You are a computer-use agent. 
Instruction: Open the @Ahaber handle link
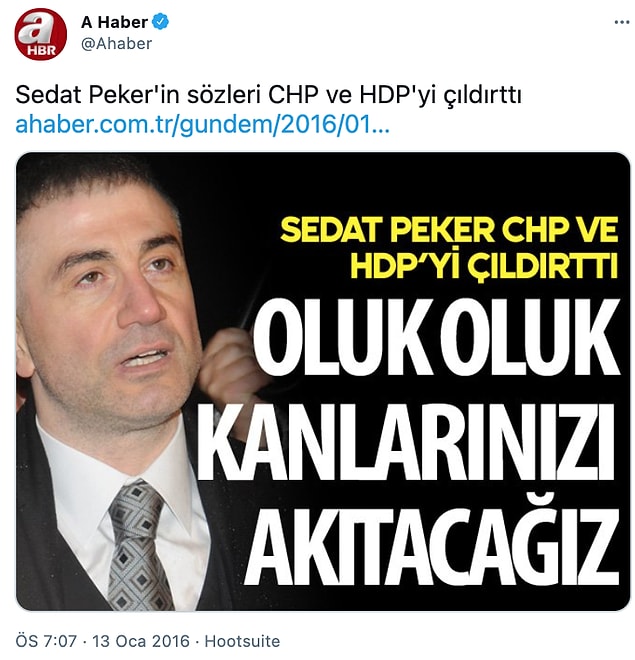(116, 43)
